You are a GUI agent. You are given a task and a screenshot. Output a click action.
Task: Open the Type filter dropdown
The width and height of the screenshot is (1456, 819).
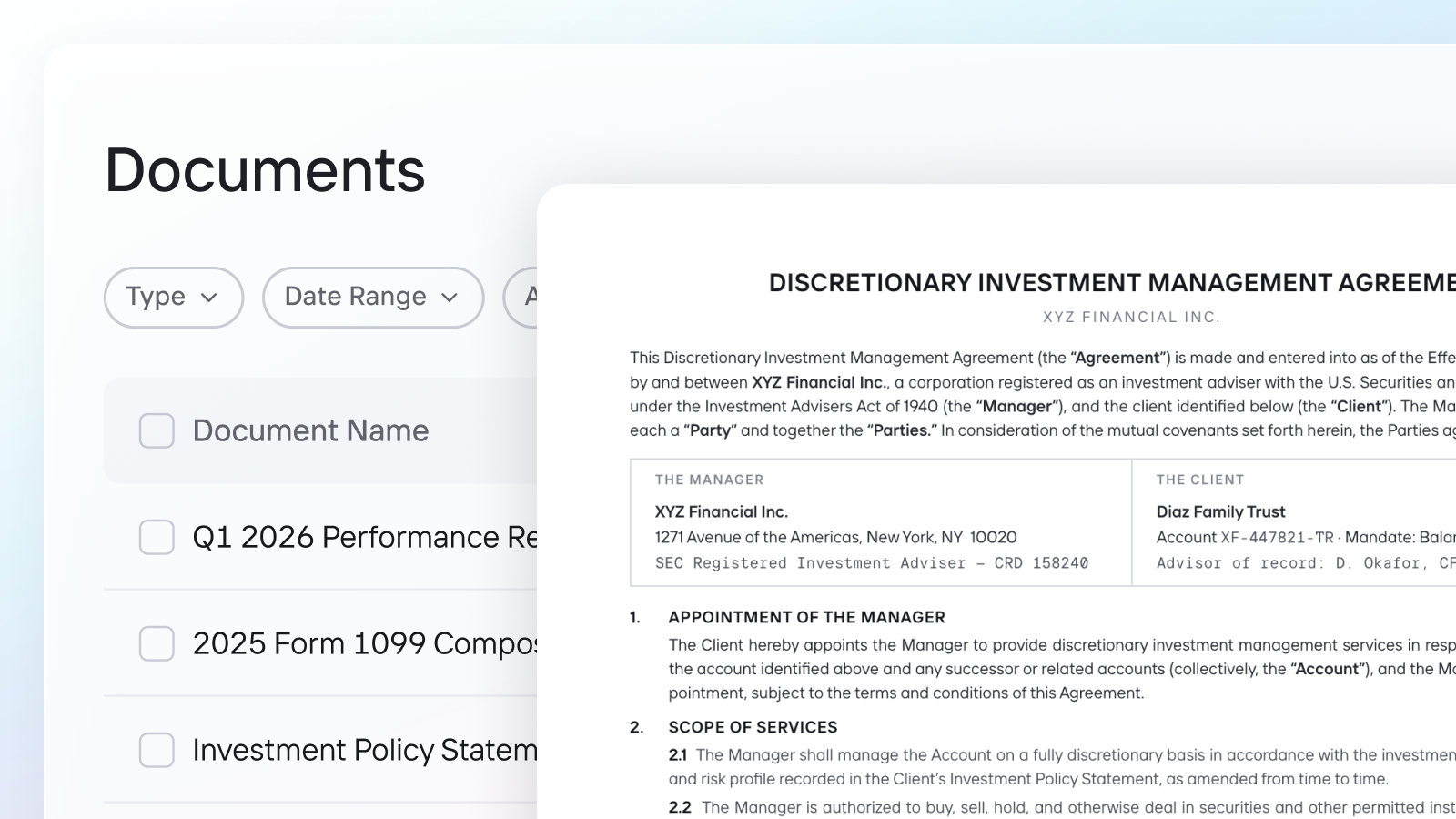tap(173, 298)
